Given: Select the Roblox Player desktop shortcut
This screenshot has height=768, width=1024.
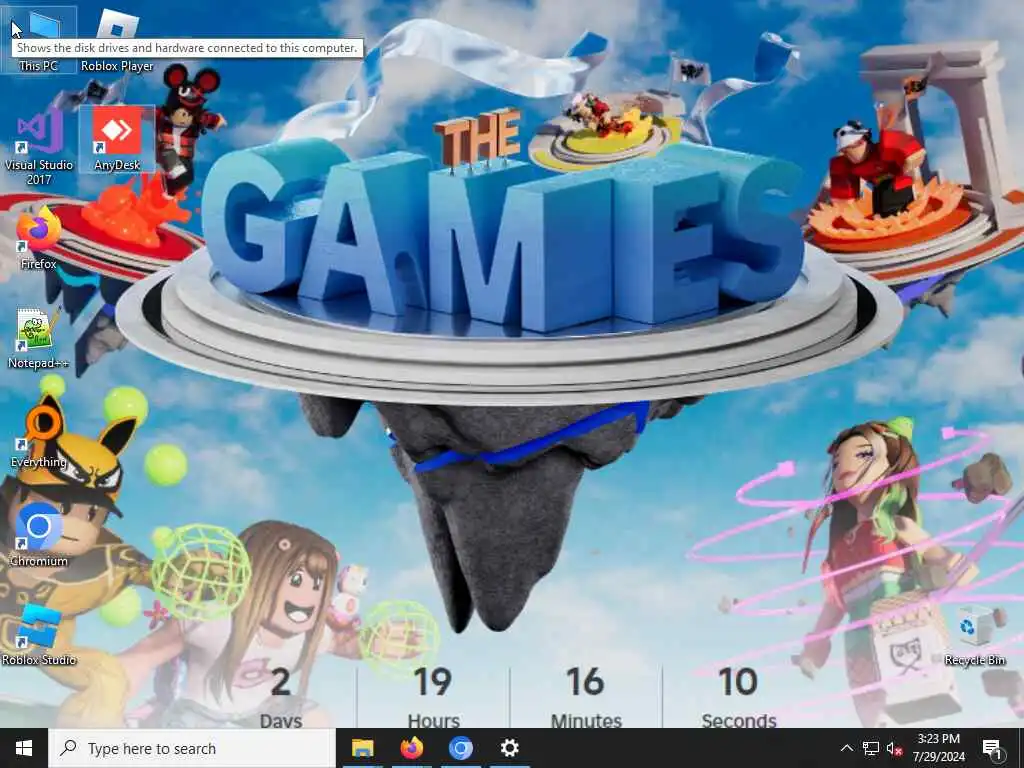Looking at the screenshot, I should click(117, 40).
